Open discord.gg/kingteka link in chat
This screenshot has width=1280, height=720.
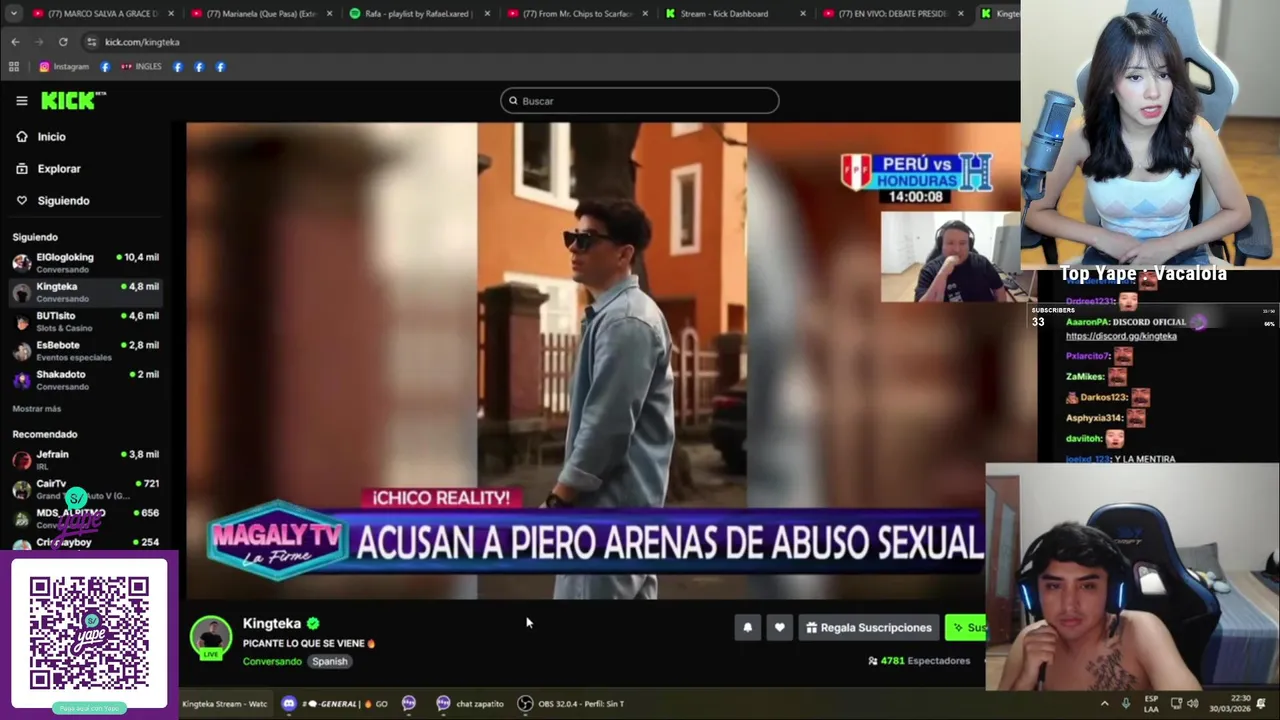coord(1121,336)
